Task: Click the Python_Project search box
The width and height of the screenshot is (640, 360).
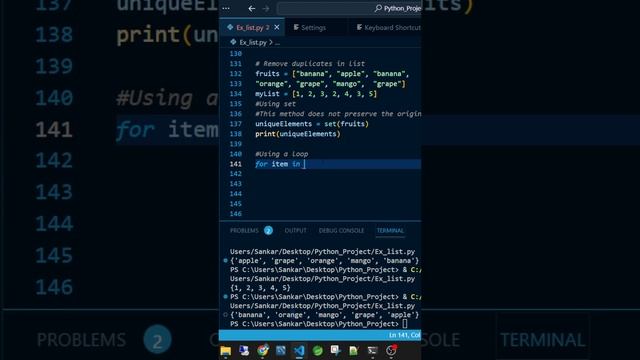Action: pos(349,8)
